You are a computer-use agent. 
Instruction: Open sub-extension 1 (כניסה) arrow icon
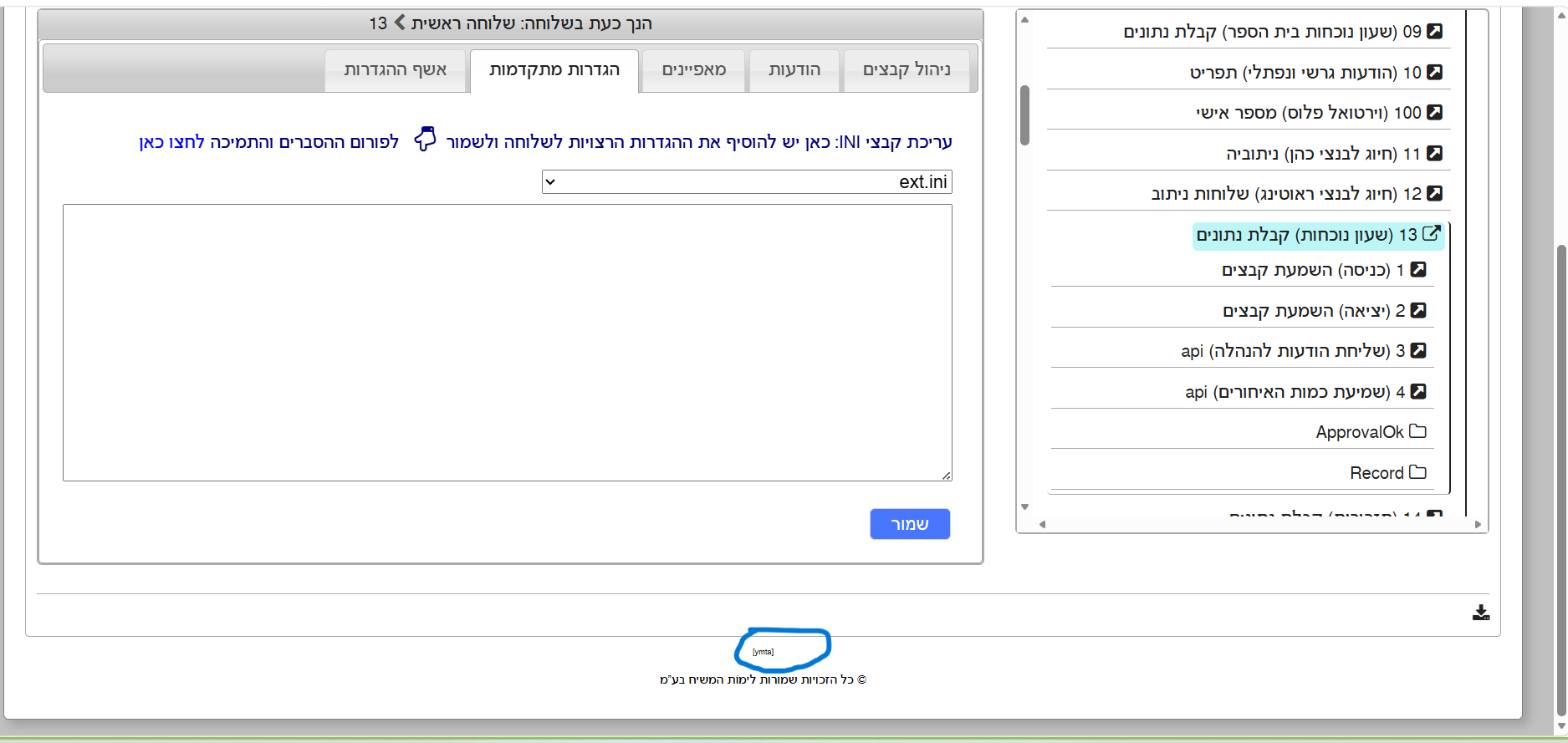pyautogui.click(x=1418, y=269)
